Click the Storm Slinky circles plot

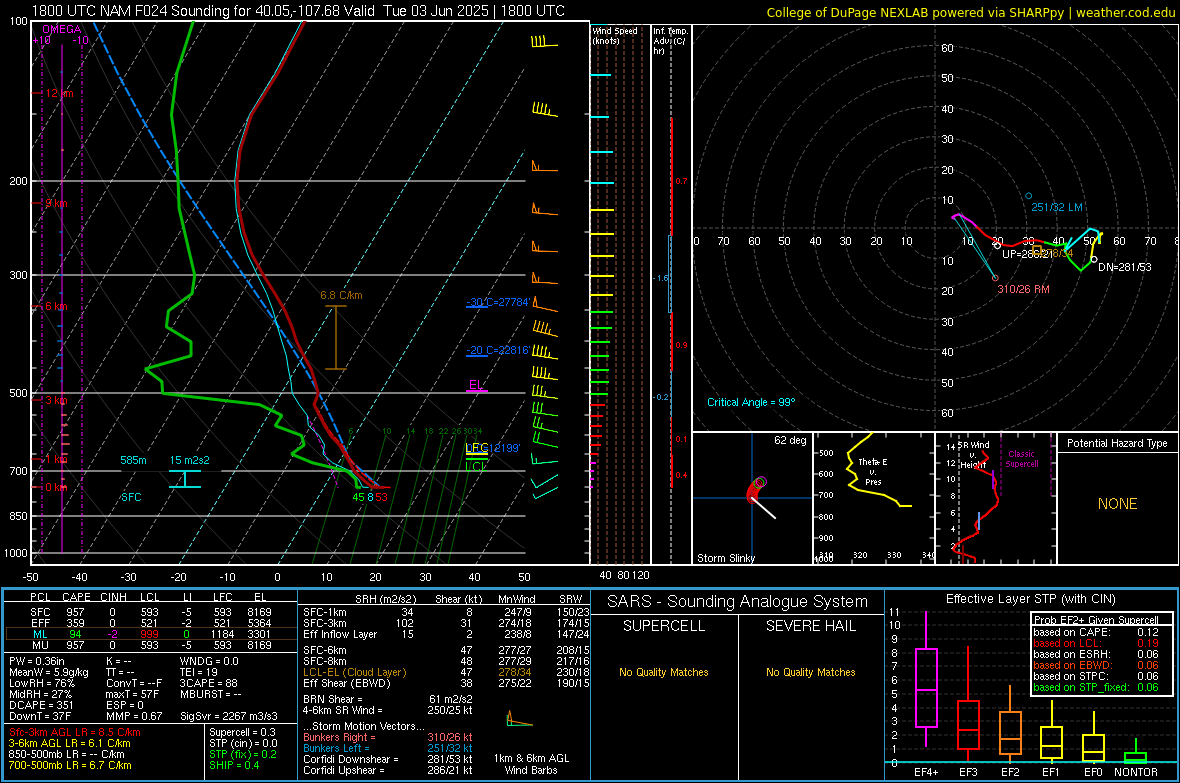[x=756, y=488]
